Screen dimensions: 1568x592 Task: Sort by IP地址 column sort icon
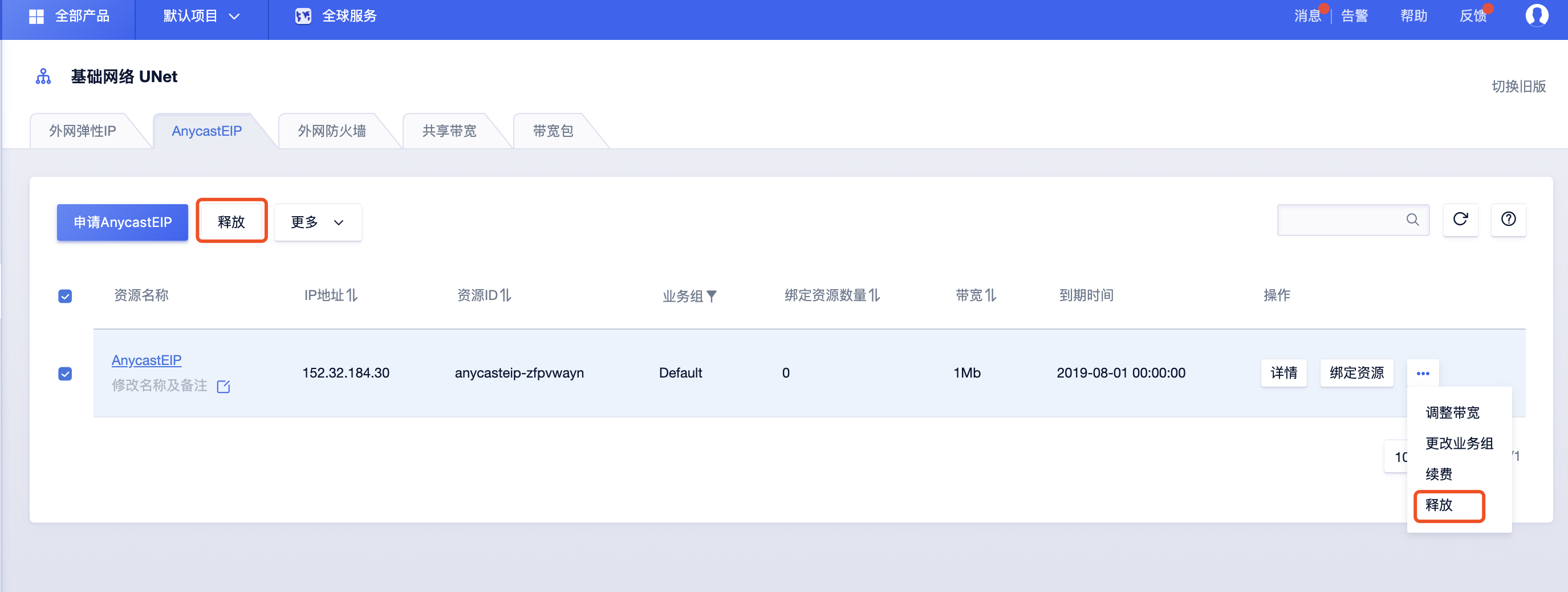[x=352, y=295]
